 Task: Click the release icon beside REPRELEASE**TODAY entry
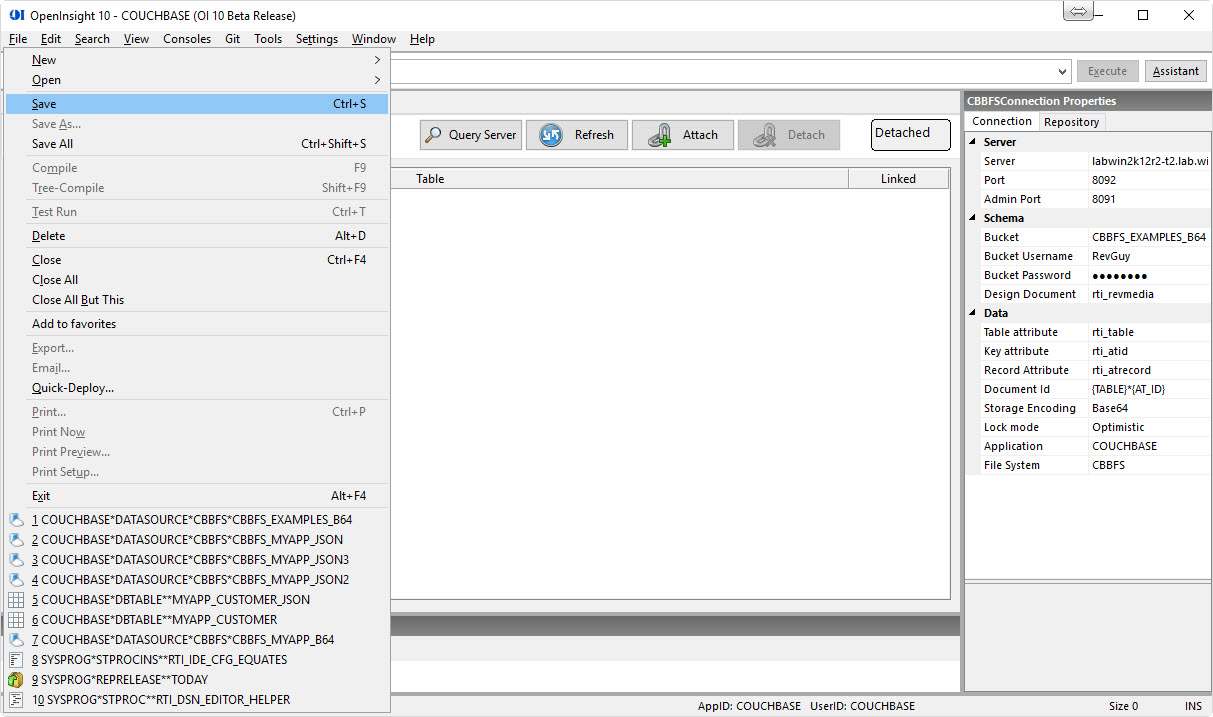coord(16,680)
